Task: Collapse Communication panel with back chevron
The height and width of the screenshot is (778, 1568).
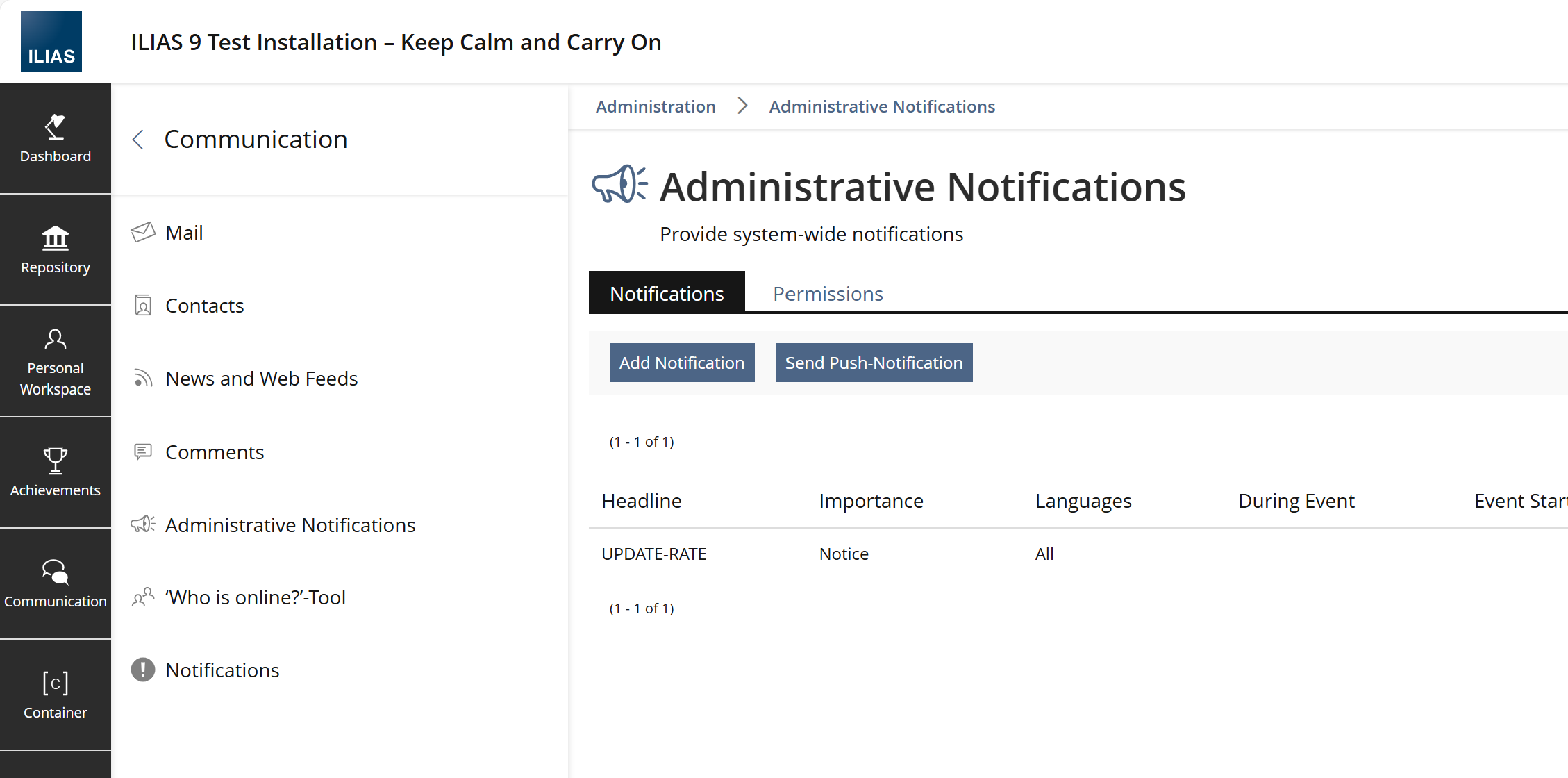Action: click(138, 140)
